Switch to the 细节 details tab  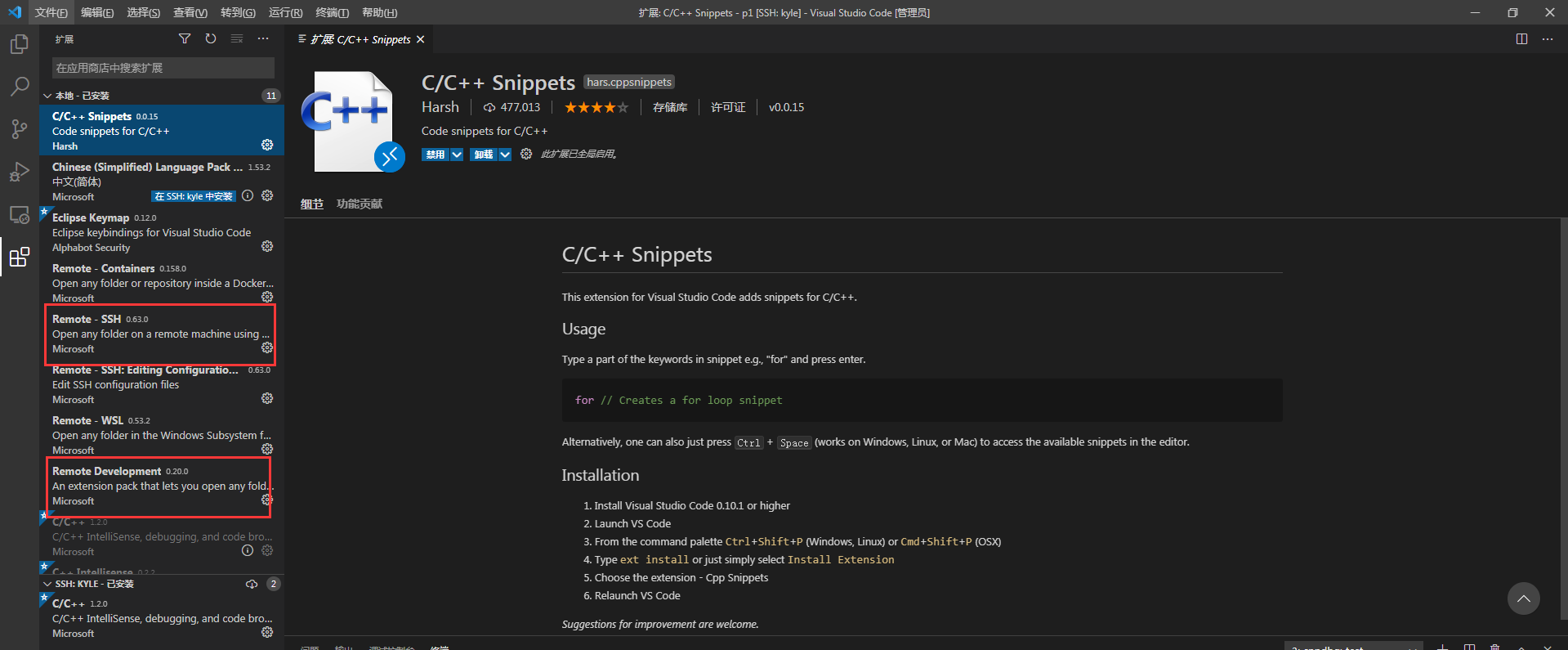312,204
